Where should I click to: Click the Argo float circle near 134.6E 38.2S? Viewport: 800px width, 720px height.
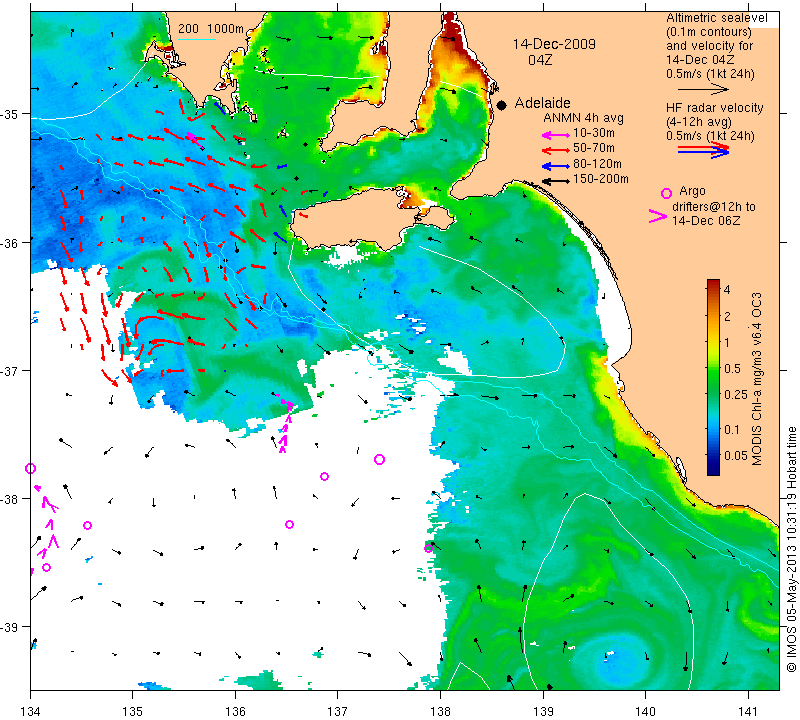coord(87,526)
